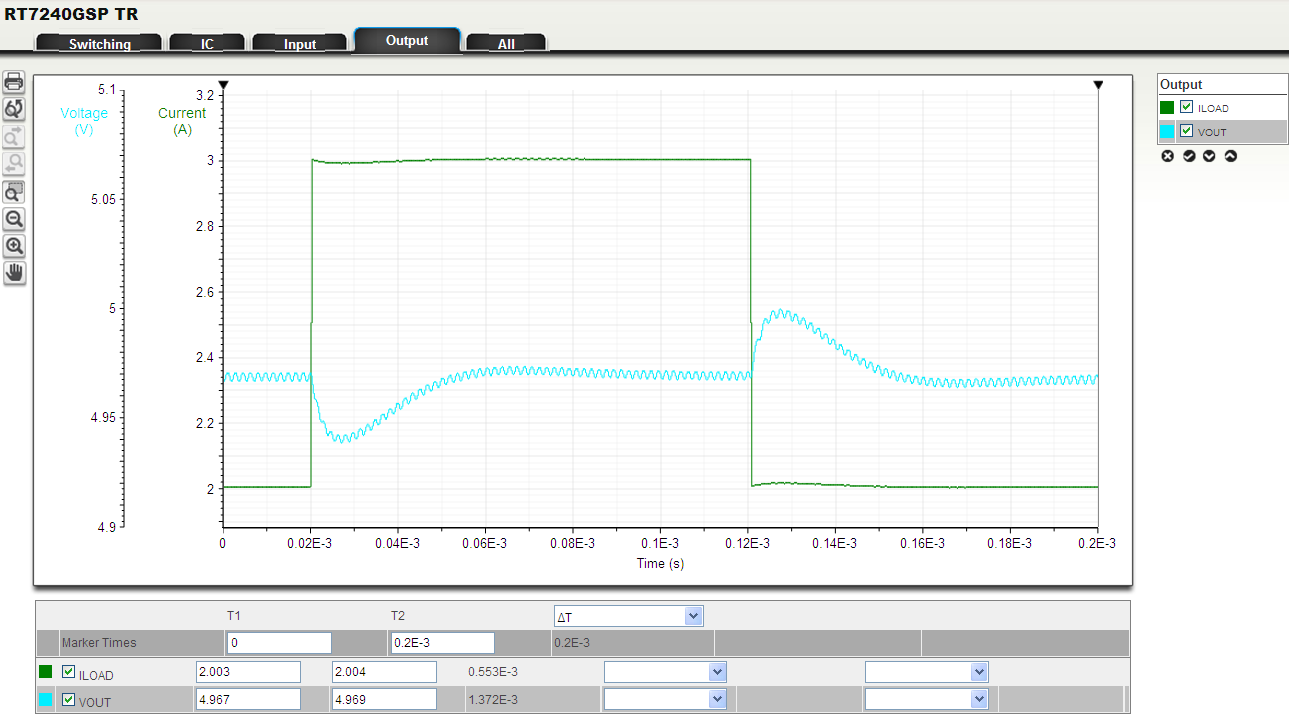Select the Input tab

[x=300, y=43]
